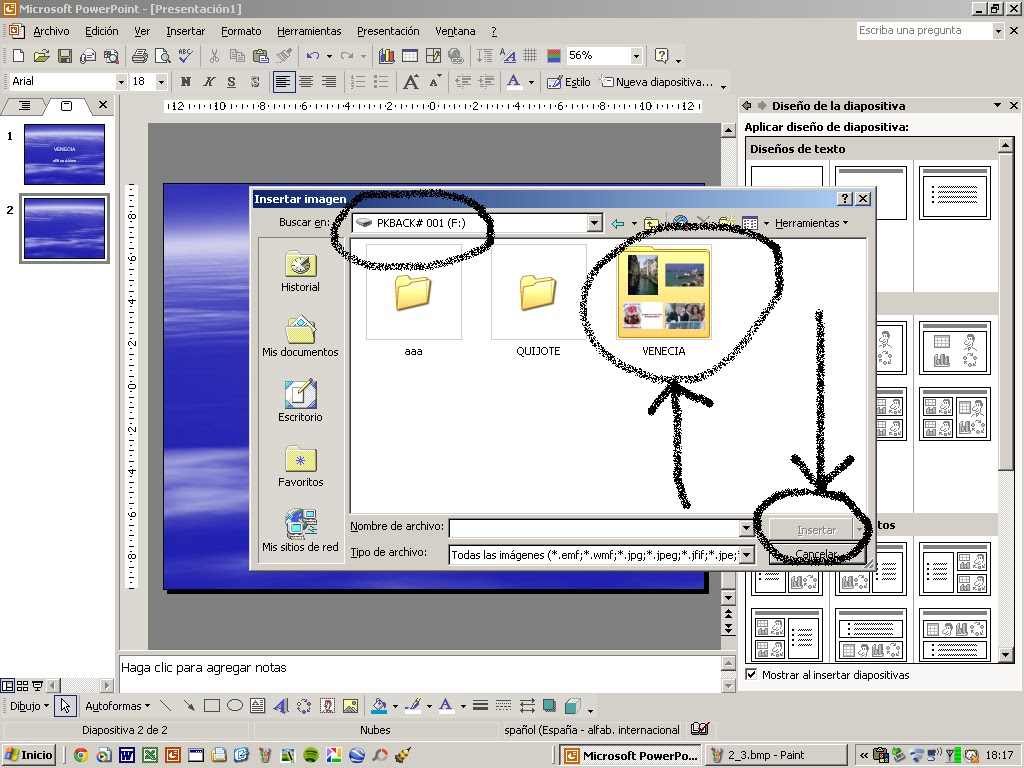Click the New presentation icon
The width and height of the screenshot is (1024, 768).
(x=18, y=56)
